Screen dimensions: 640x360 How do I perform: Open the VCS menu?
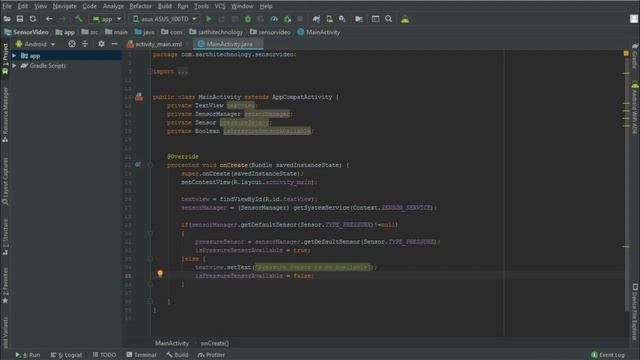pos(220,6)
